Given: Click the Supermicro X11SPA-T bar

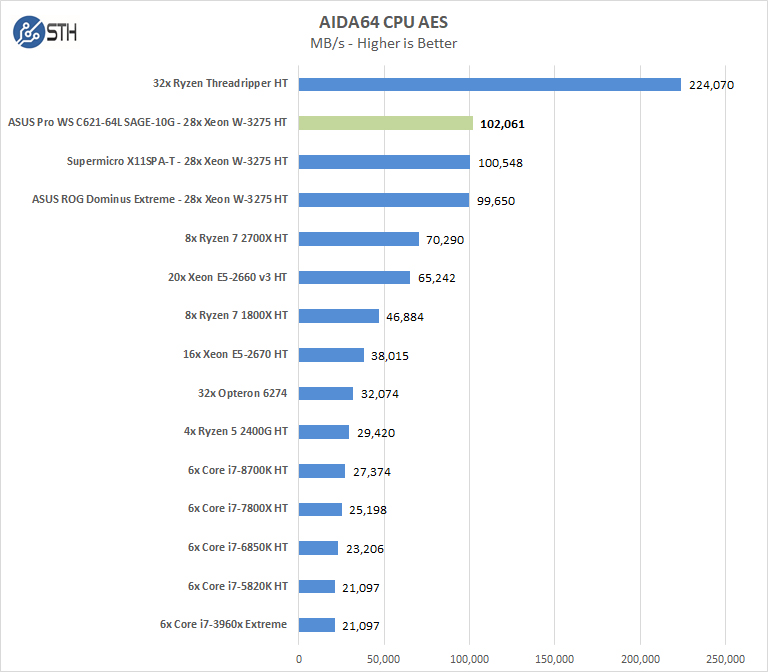Looking at the screenshot, I should click(384, 162).
